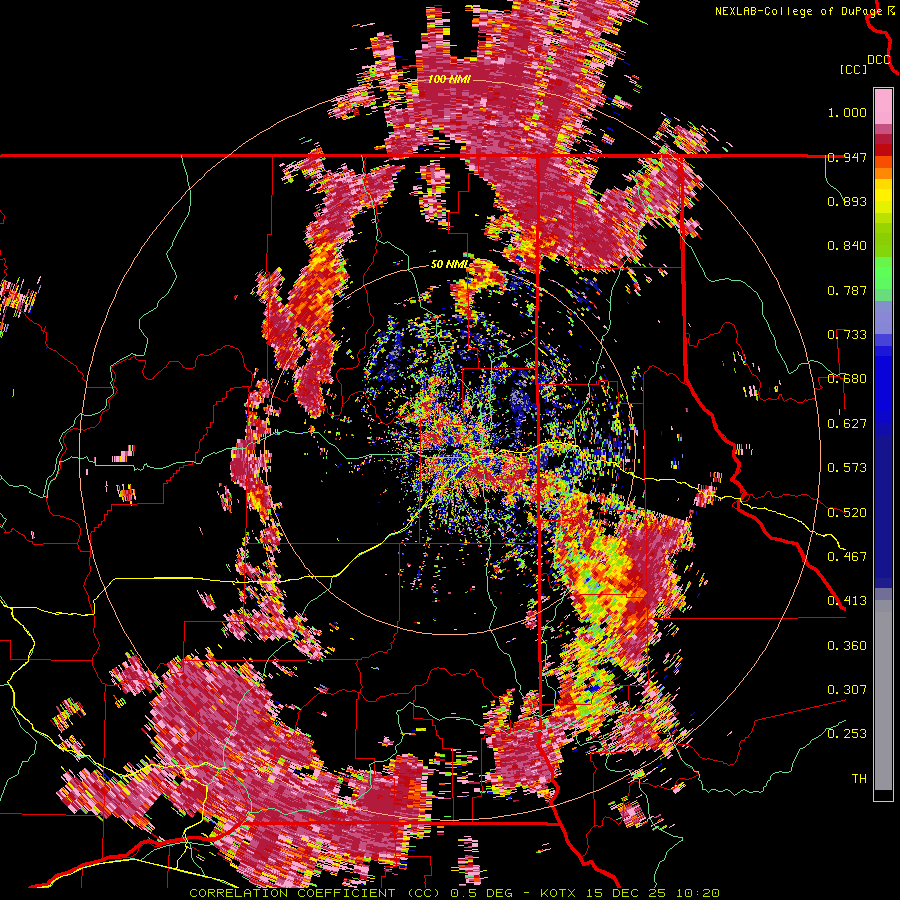Click the 0.253 legend value
Viewport: 900px width, 900px height.
847,734
